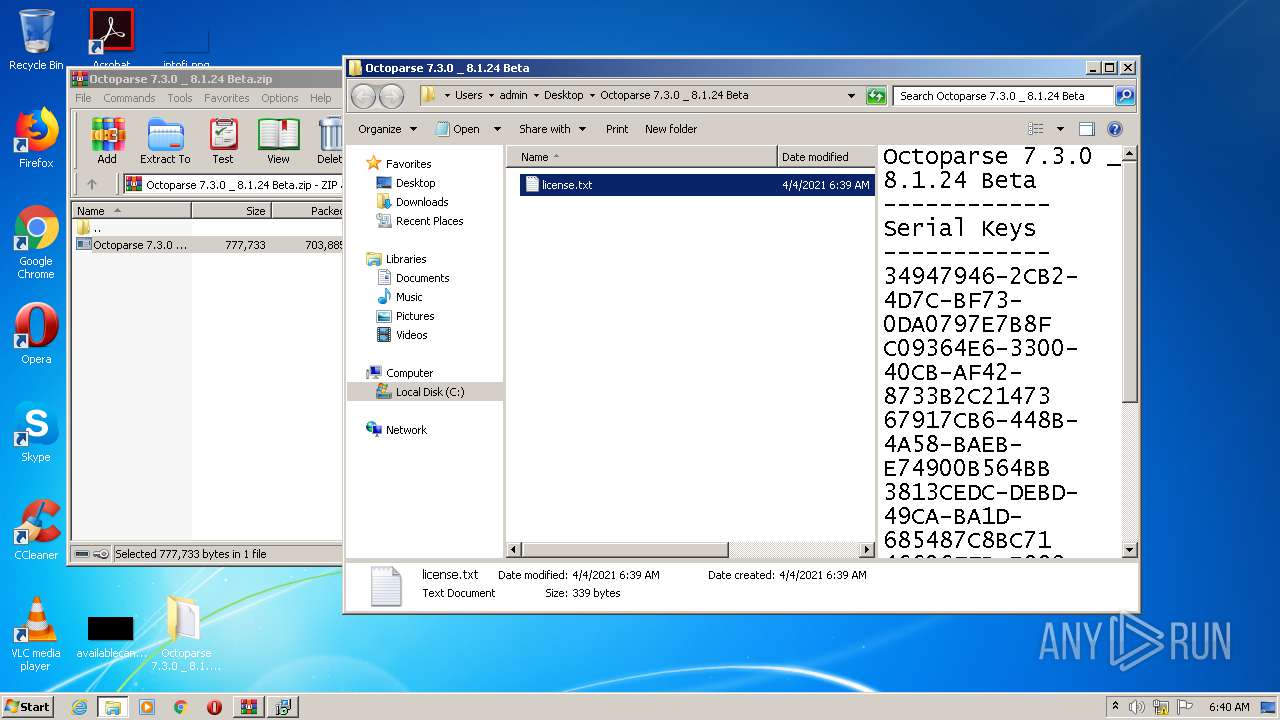Open the Commands menu in WinRAR
The height and width of the screenshot is (720, 1280).
point(129,98)
